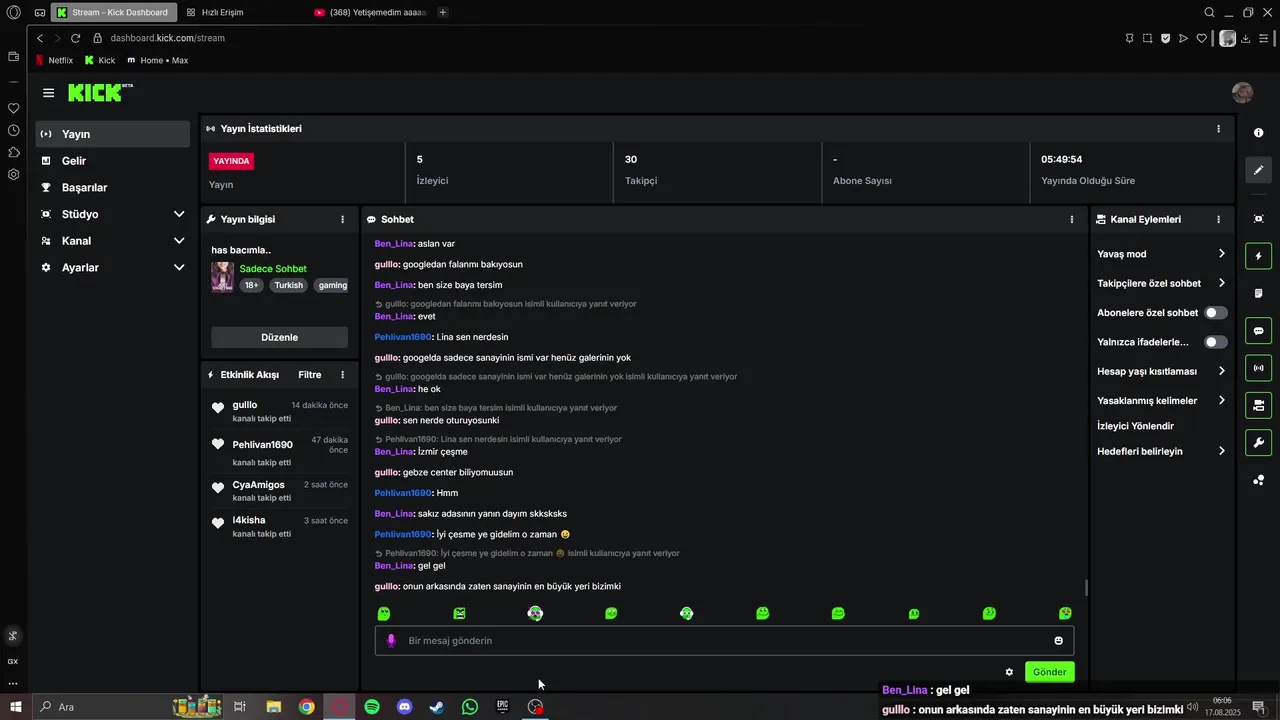The height and width of the screenshot is (720, 1280).
Task: Click the Opera snapshot icon in toolbar
Action: pyautogui.click(x=1147, y=38)
